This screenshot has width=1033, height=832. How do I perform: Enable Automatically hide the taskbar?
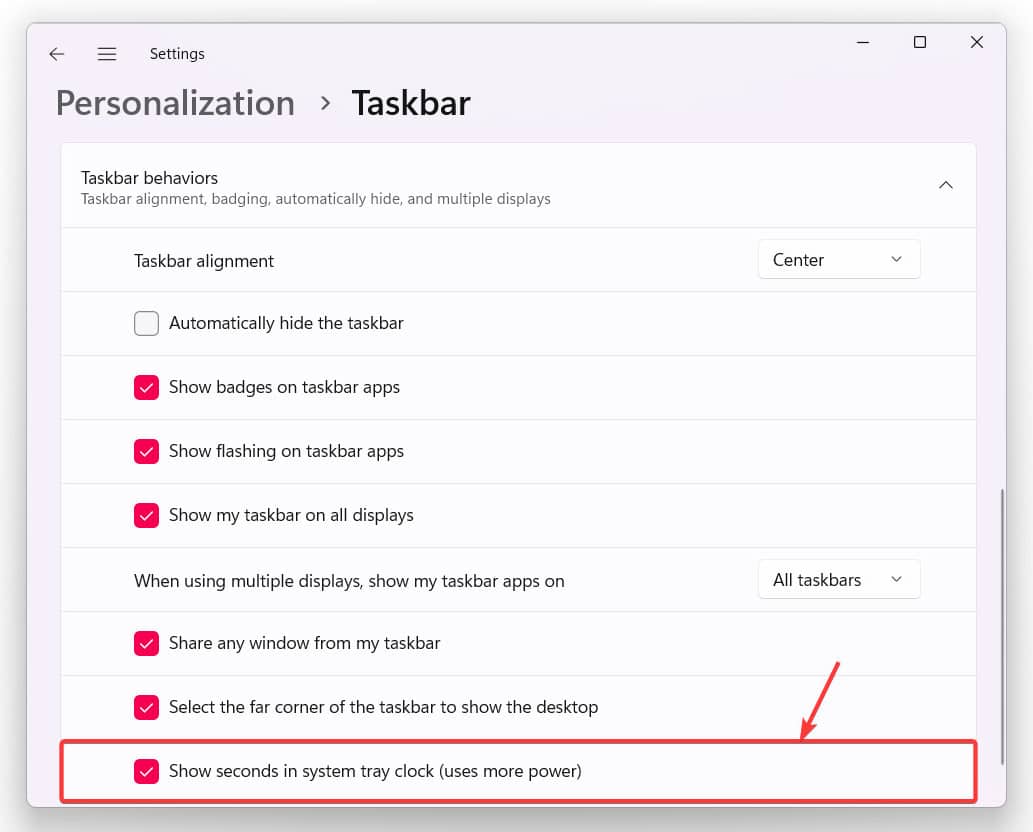147,324
